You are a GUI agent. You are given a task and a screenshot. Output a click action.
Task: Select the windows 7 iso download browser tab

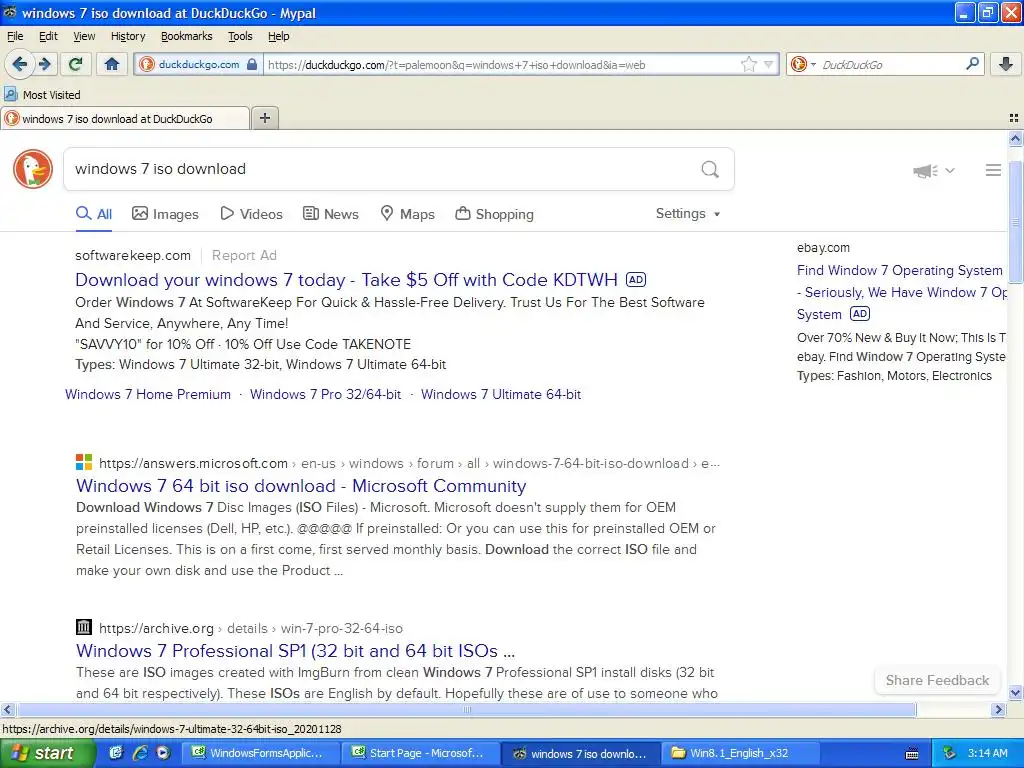[x=125, y=119]
